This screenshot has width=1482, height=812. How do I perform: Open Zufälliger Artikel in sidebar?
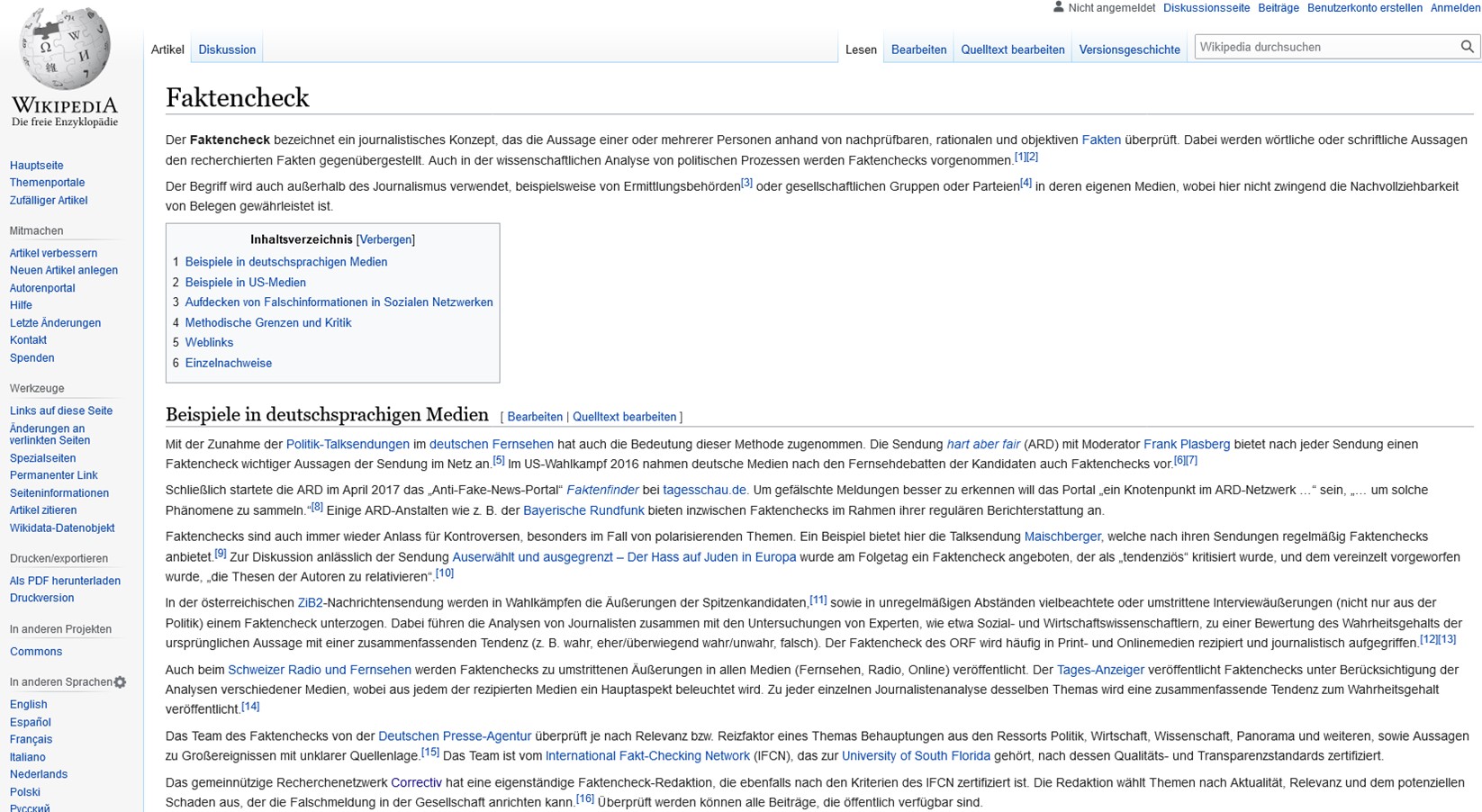(49, 201)
